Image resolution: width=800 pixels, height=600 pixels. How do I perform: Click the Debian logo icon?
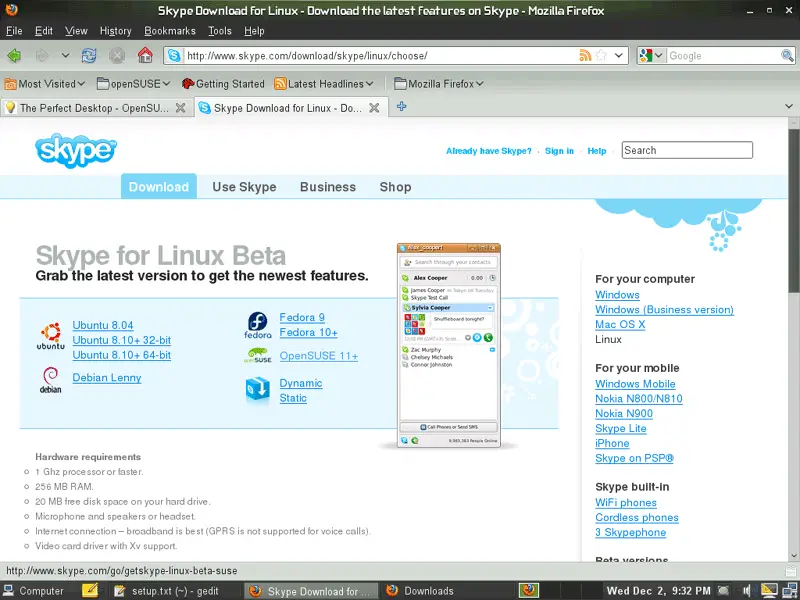pos(51,380)
